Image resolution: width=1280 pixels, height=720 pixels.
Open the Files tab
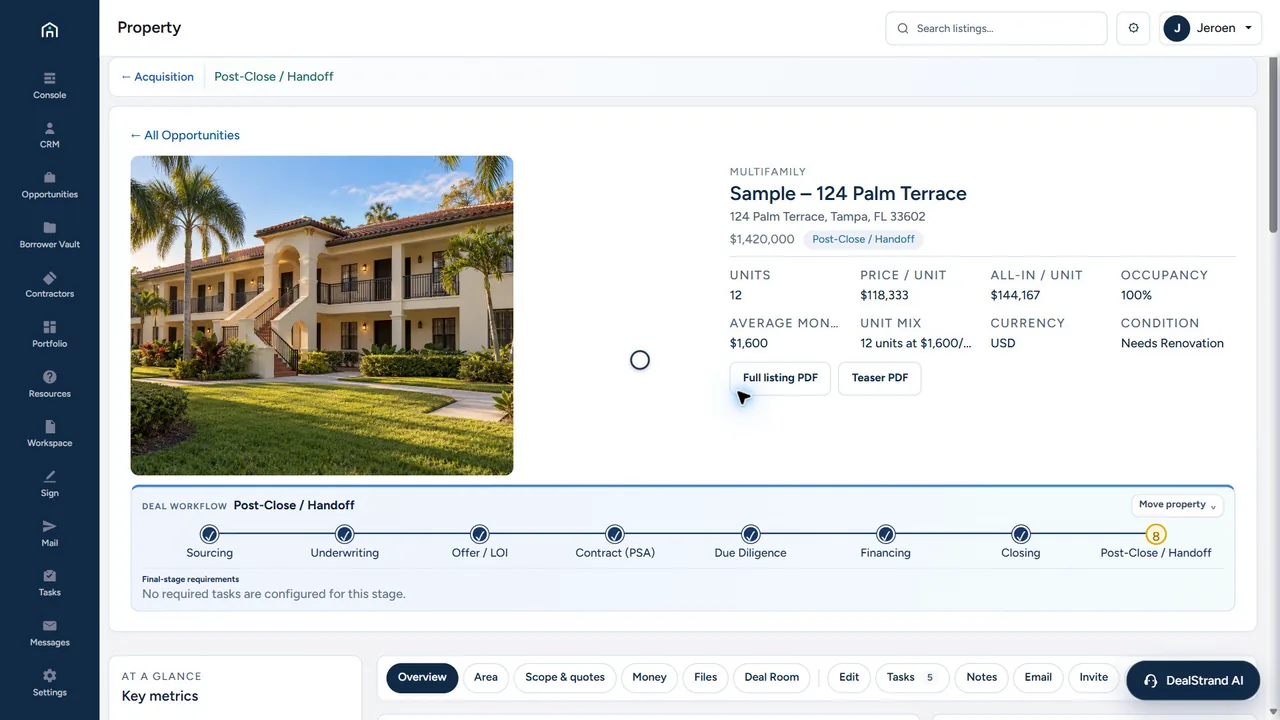[706, 677]
